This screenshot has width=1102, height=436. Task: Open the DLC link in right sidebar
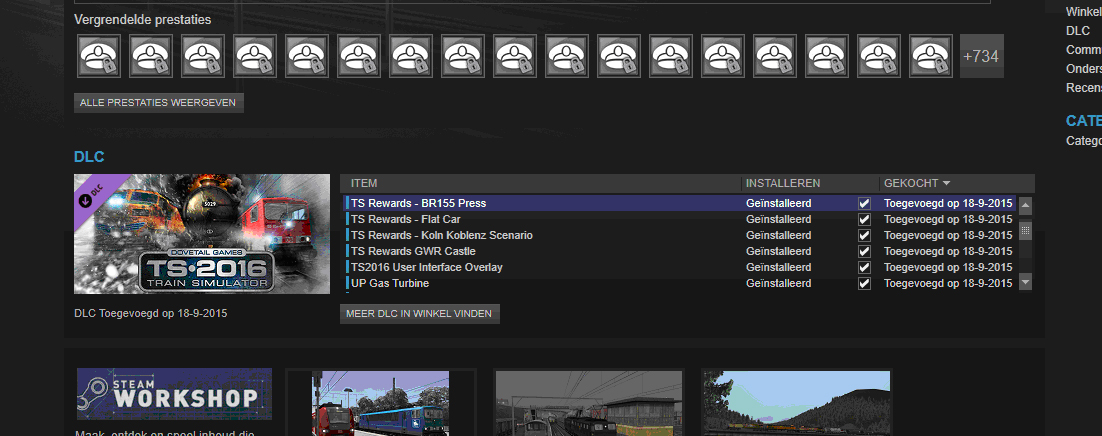click(1078, 31)
